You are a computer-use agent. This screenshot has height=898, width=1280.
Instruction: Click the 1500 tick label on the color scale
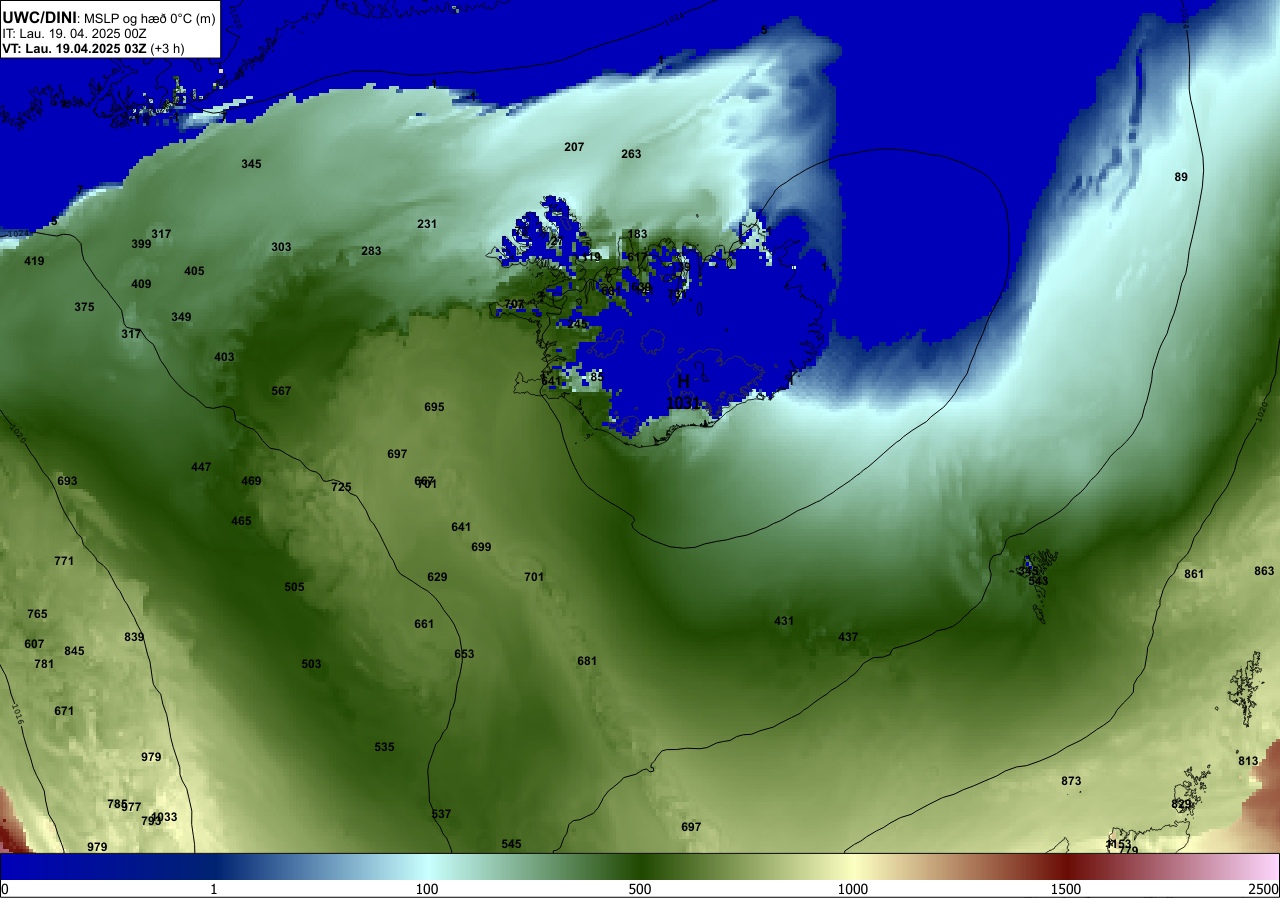tap(1065, 889)
